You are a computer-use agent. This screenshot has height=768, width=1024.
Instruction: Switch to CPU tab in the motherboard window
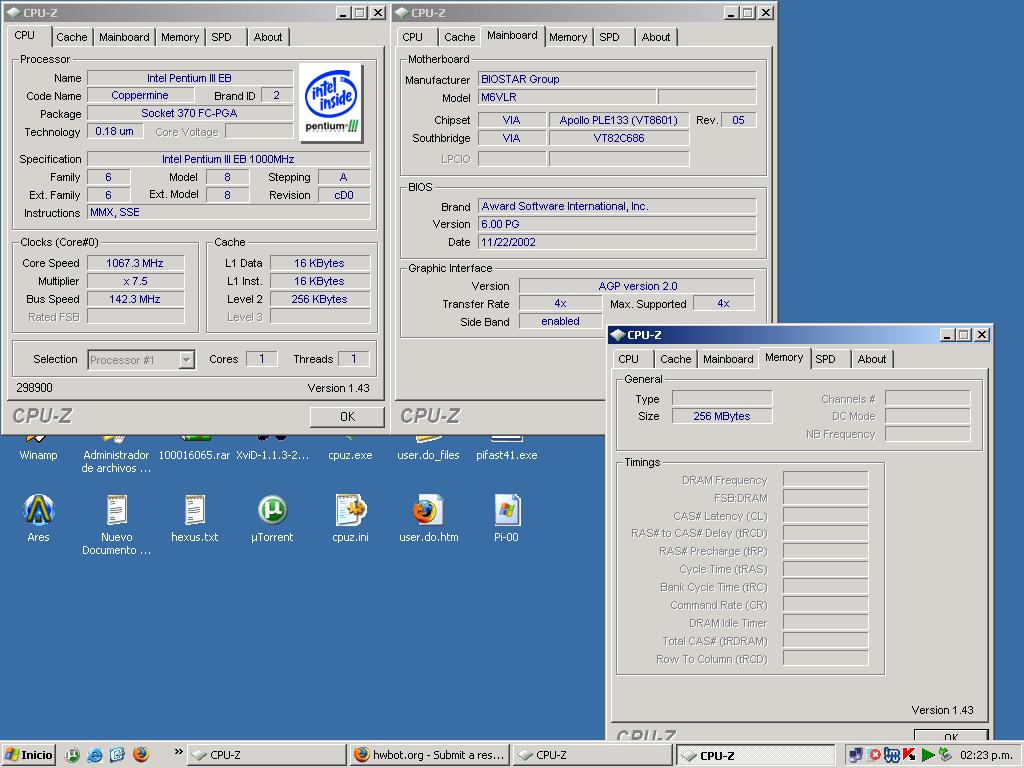coord(412,37)
